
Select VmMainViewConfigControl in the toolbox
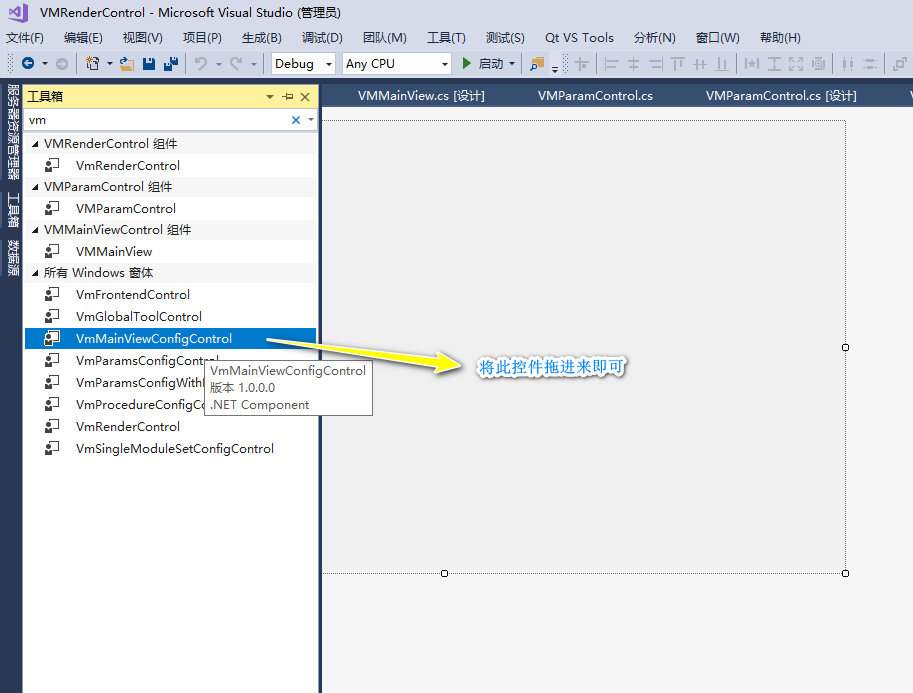pos(170,339)
